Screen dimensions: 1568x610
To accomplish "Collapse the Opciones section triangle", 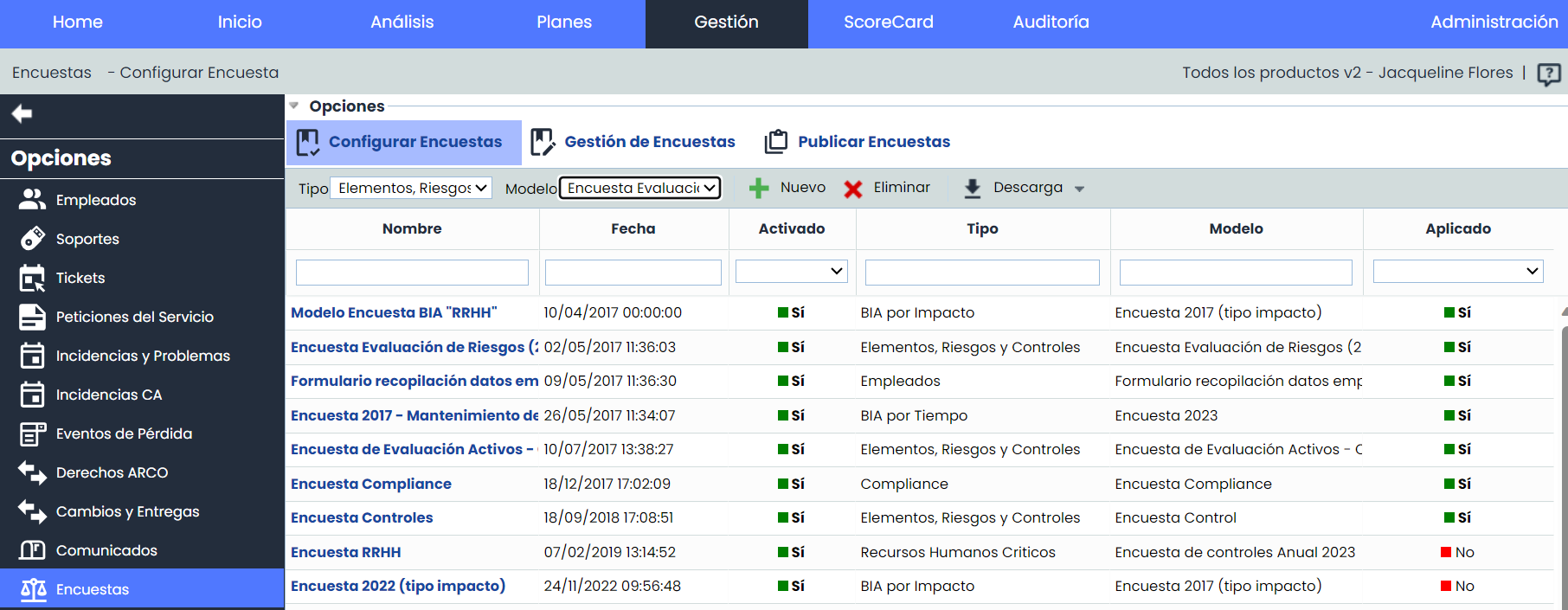I will tap(294, 106).
